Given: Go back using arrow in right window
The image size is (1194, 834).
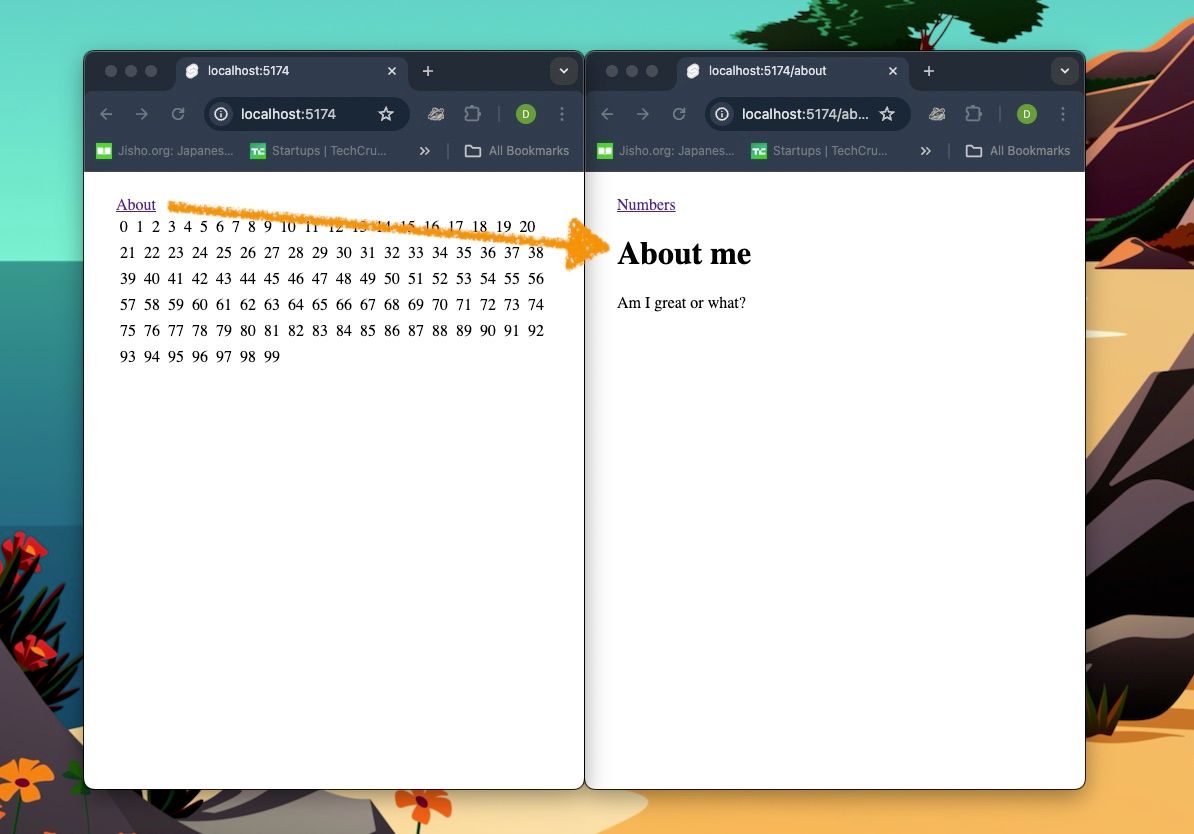Looking at the screenshot, I should point(607,114).
